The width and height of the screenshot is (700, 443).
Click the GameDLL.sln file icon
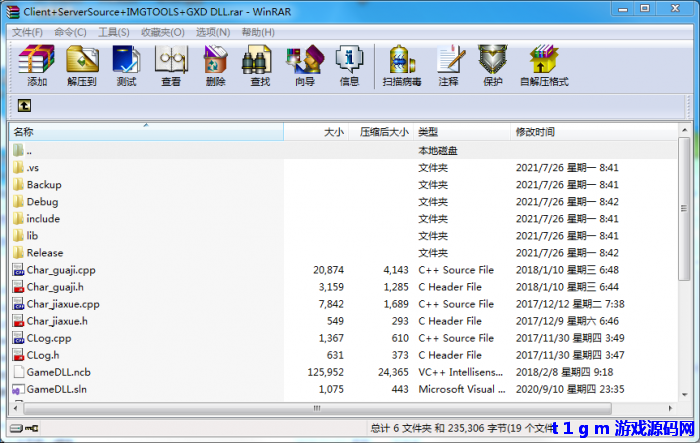(18, 389)
